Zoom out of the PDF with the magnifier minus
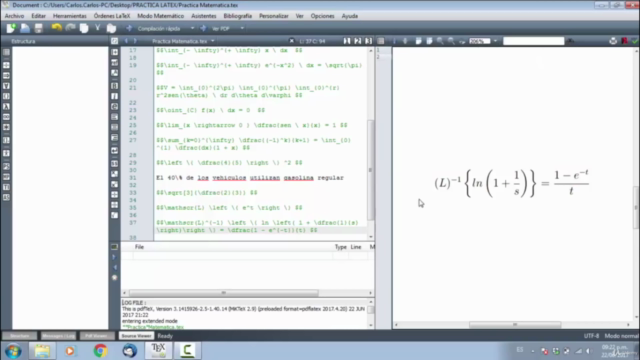 (x=451, y=41)
